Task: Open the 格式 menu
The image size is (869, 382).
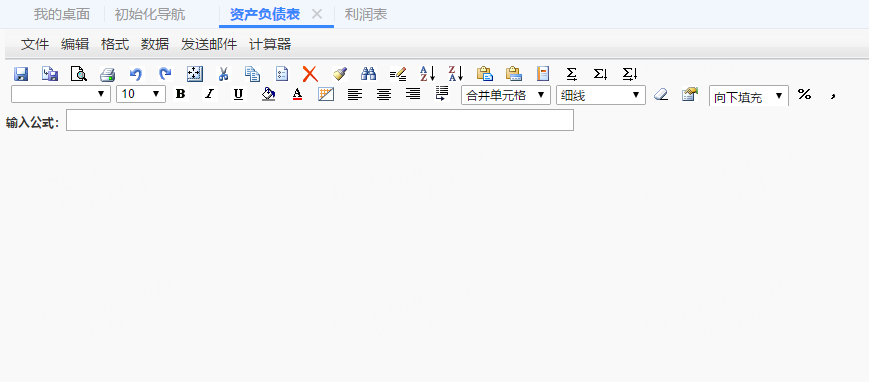Action: pyautogui.click(x=115, y=44)
